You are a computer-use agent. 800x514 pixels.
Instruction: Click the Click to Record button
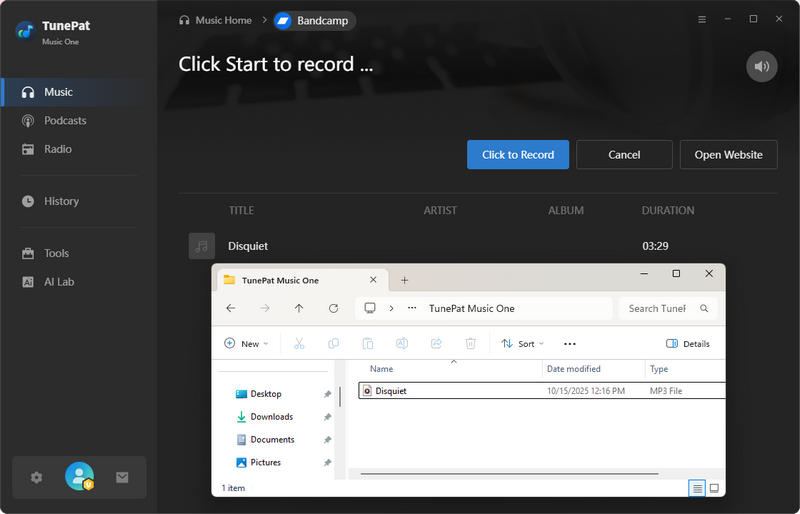click(x=517, y=155)
